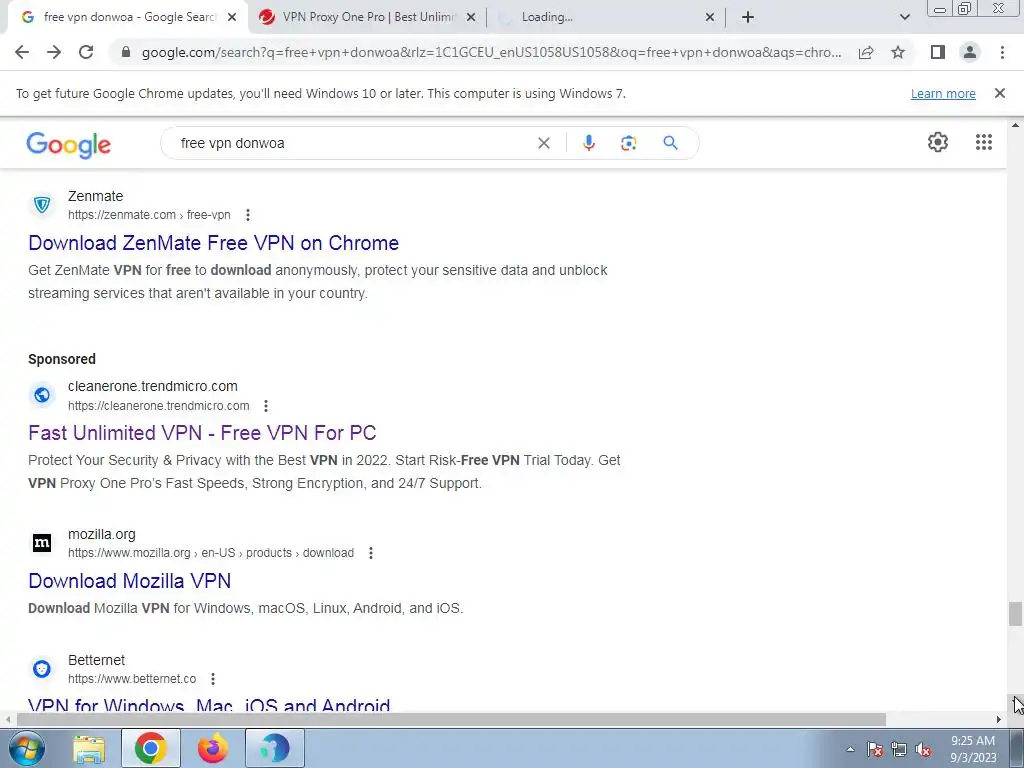Click the Sponsored label

pos(62,359)
